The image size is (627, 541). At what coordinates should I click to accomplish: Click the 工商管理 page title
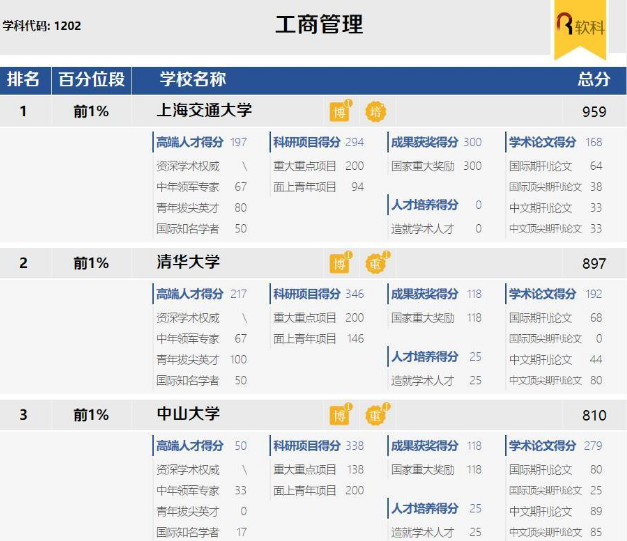pyautogui.click(x=319, y=24)
